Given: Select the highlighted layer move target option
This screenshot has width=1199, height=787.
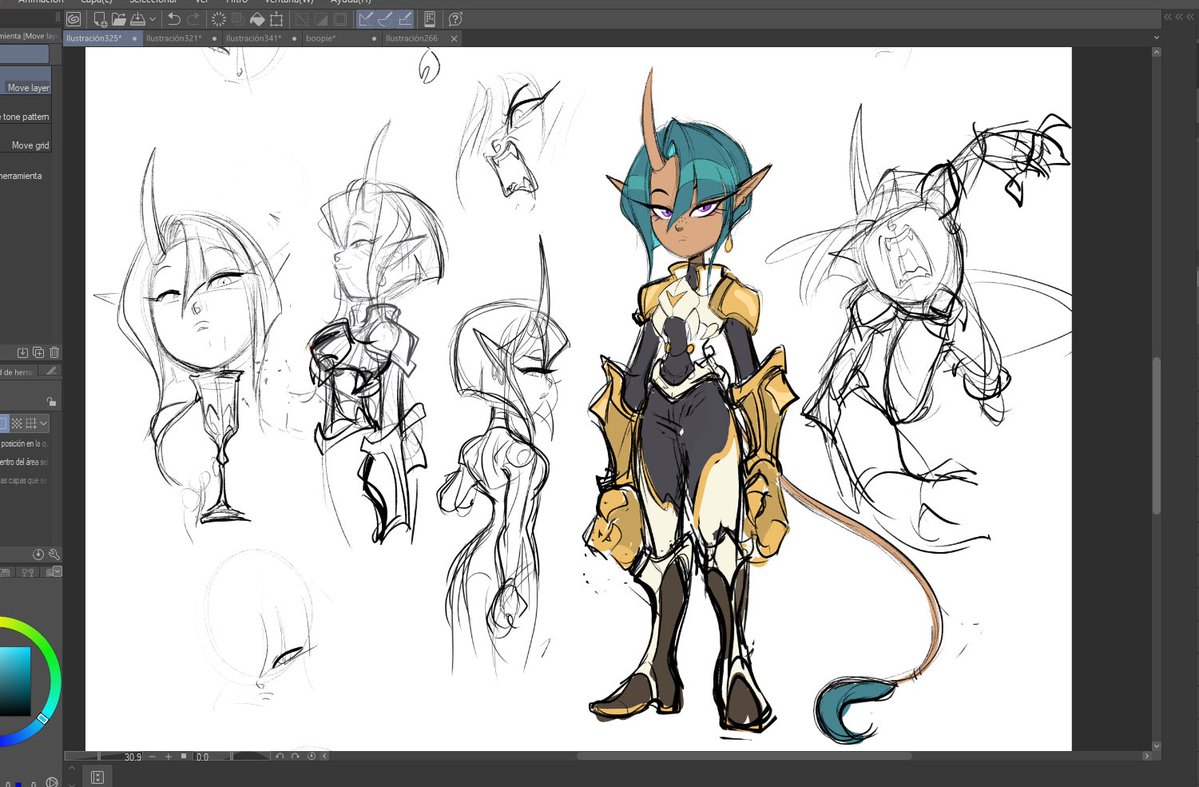Looking at the screenshot, I should [3, 424].
